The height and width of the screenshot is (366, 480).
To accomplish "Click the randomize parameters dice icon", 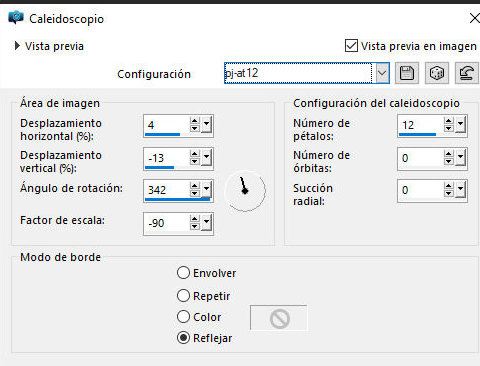I will coord(437,73).
